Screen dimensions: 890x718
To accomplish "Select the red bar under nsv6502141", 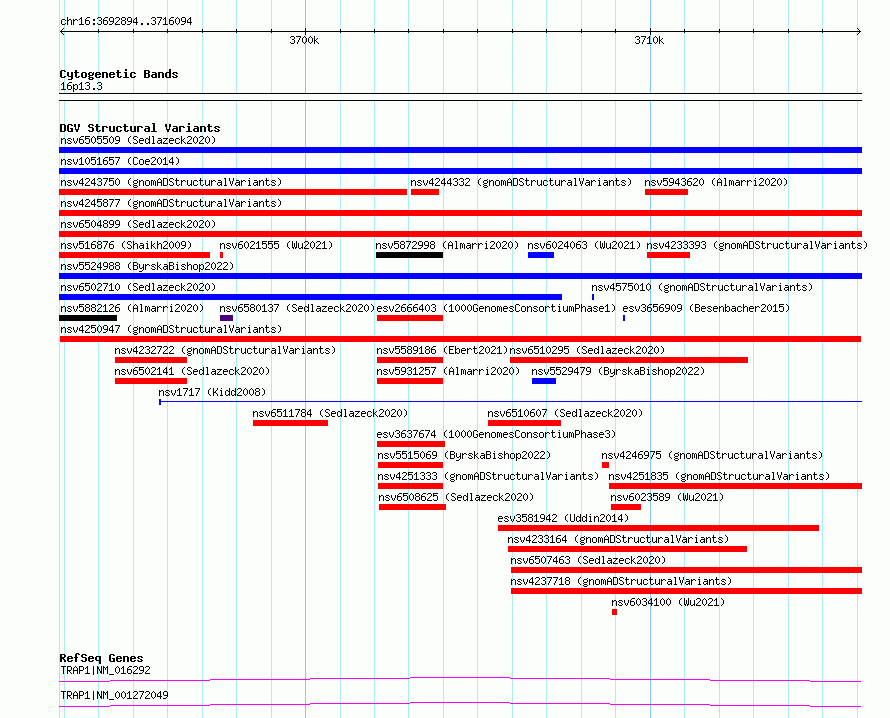I will click(151, 381).
